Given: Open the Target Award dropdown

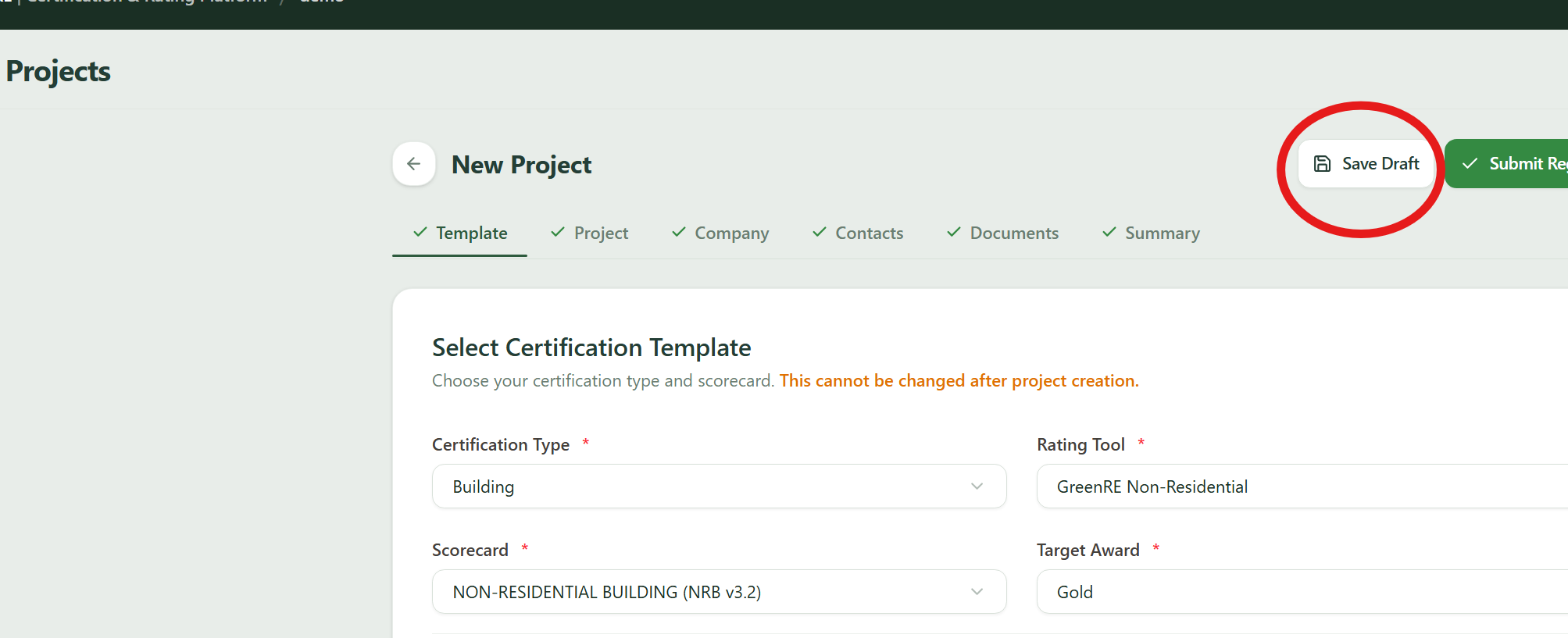Looking at the screenshot, I should pos(1302,592).
